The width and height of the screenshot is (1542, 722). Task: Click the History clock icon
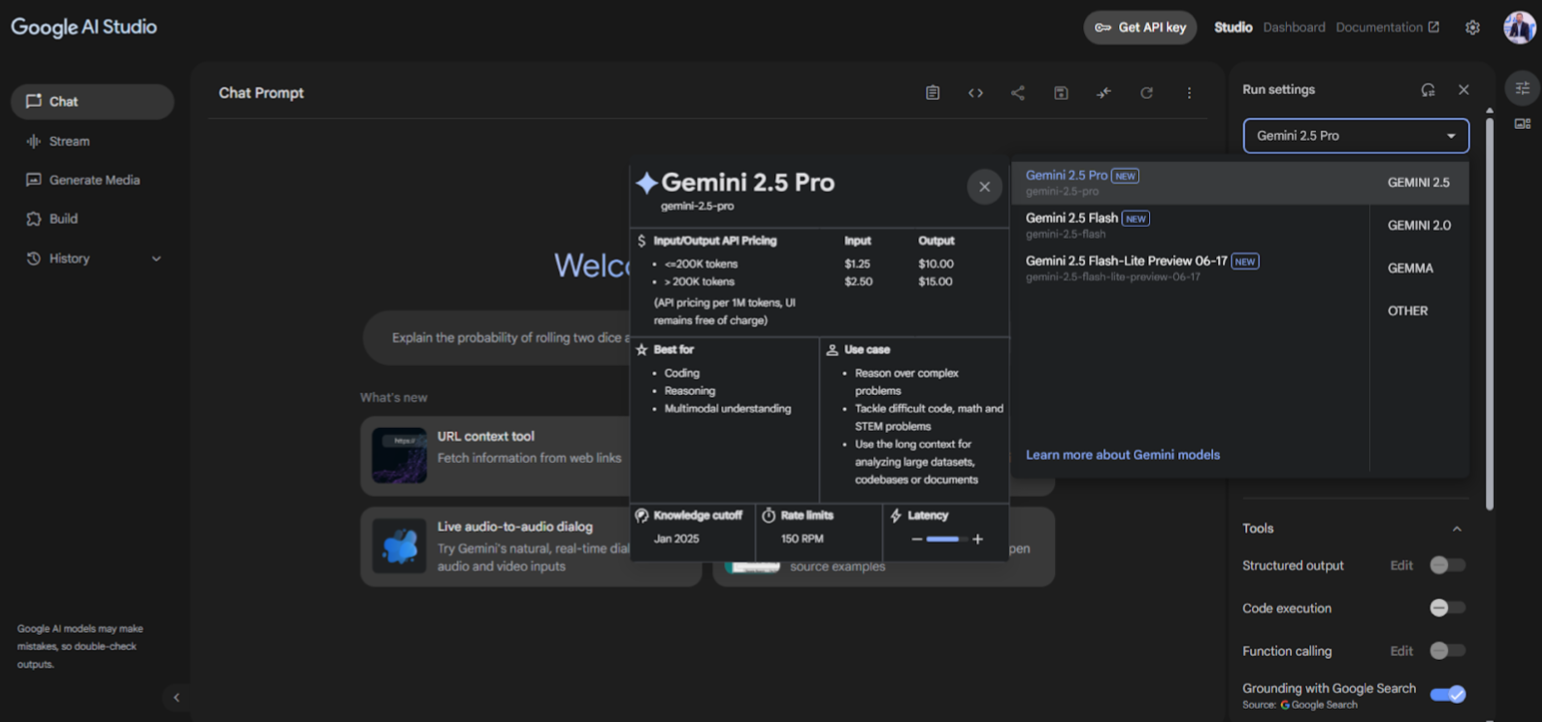pyautogui.click(x=34, y=258)
